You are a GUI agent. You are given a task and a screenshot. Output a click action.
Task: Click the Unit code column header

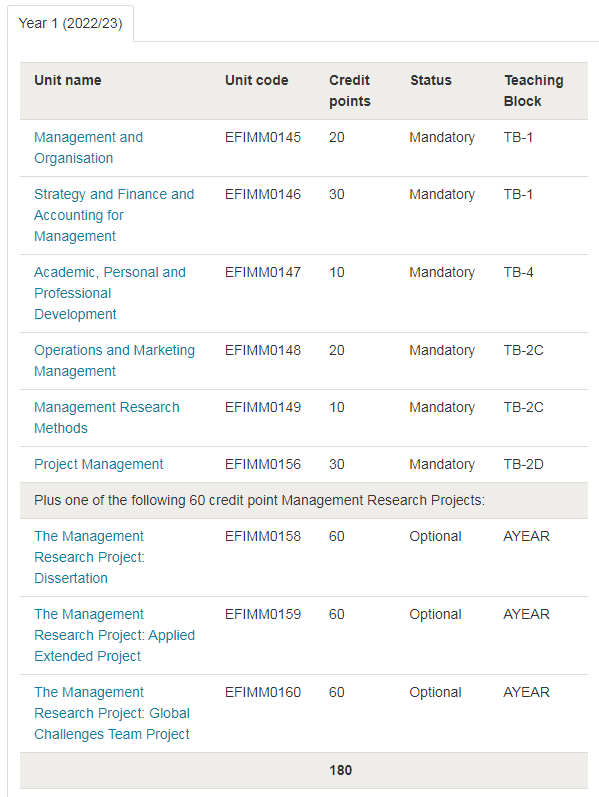tap(257, 80)
